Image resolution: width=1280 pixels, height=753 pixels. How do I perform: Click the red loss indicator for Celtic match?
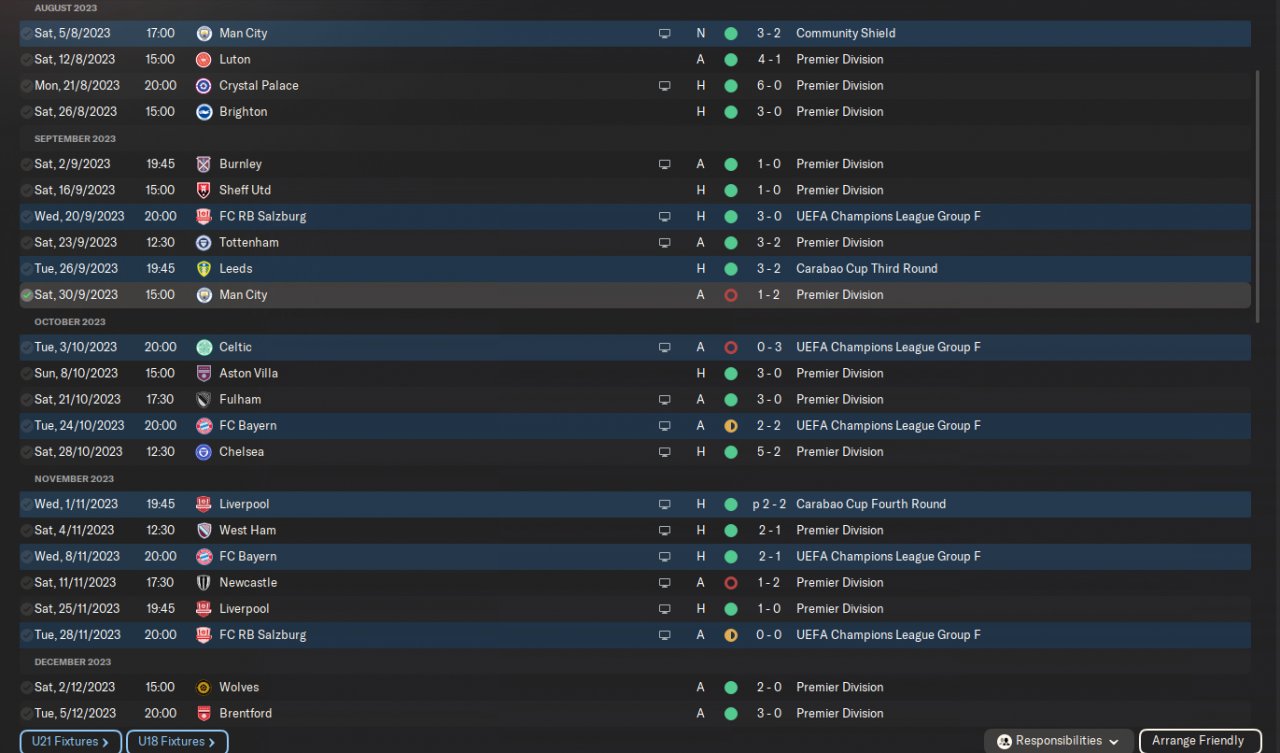[731, 348]
